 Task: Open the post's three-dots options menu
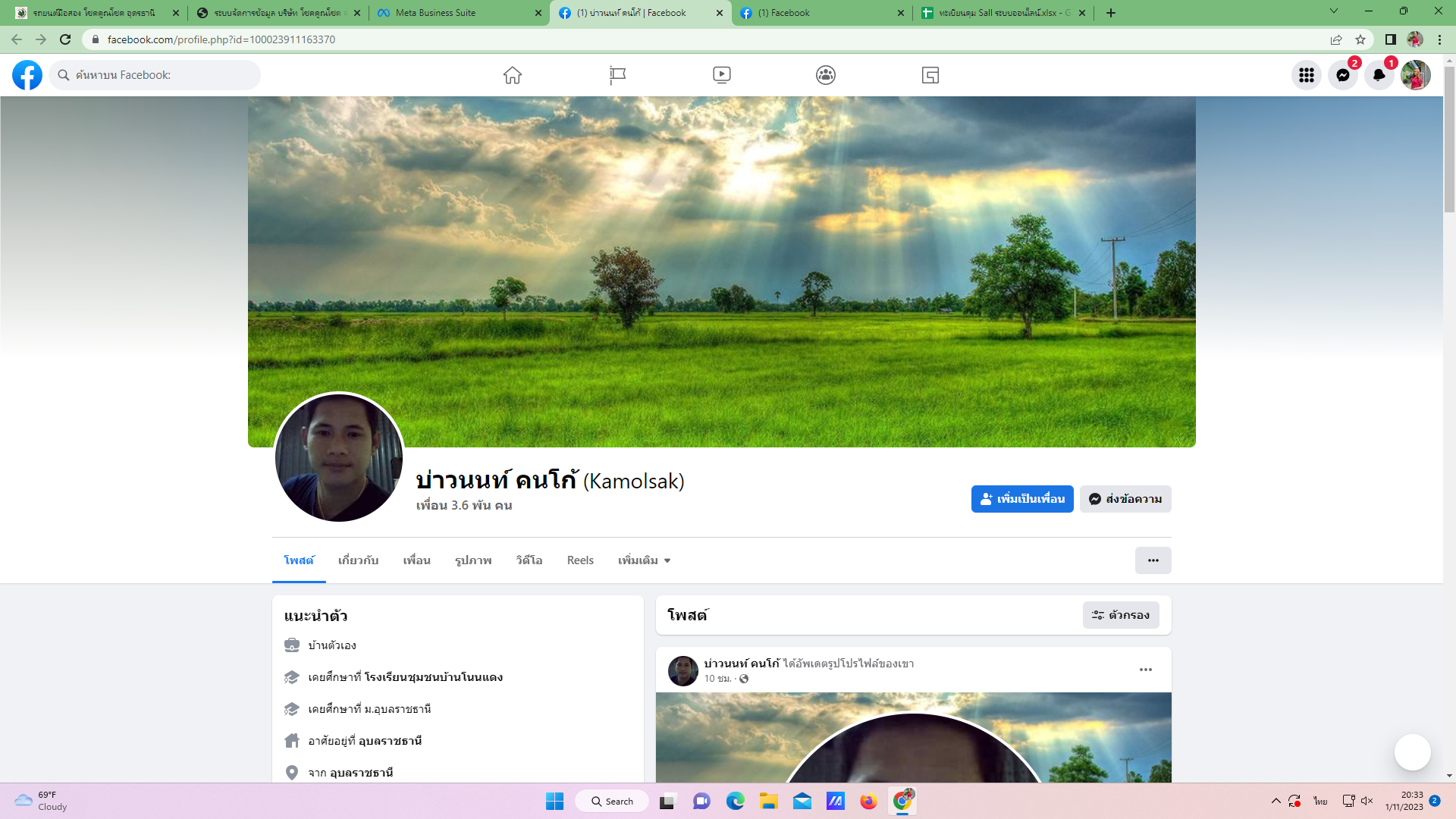click(1145, 670)
